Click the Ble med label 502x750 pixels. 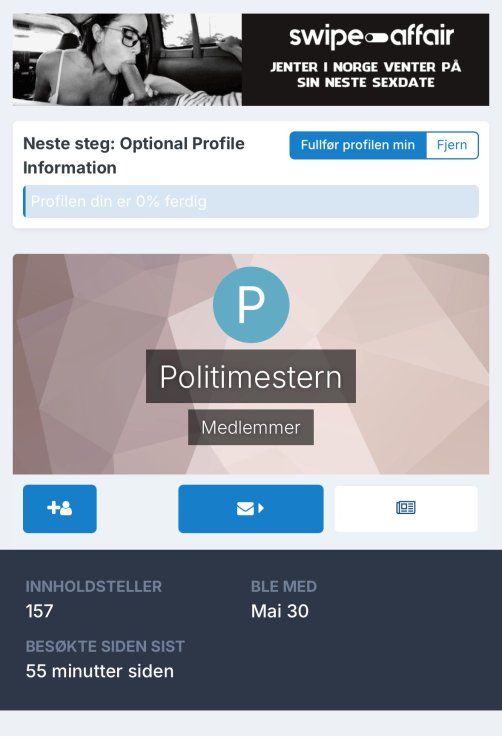coord(284,586)
